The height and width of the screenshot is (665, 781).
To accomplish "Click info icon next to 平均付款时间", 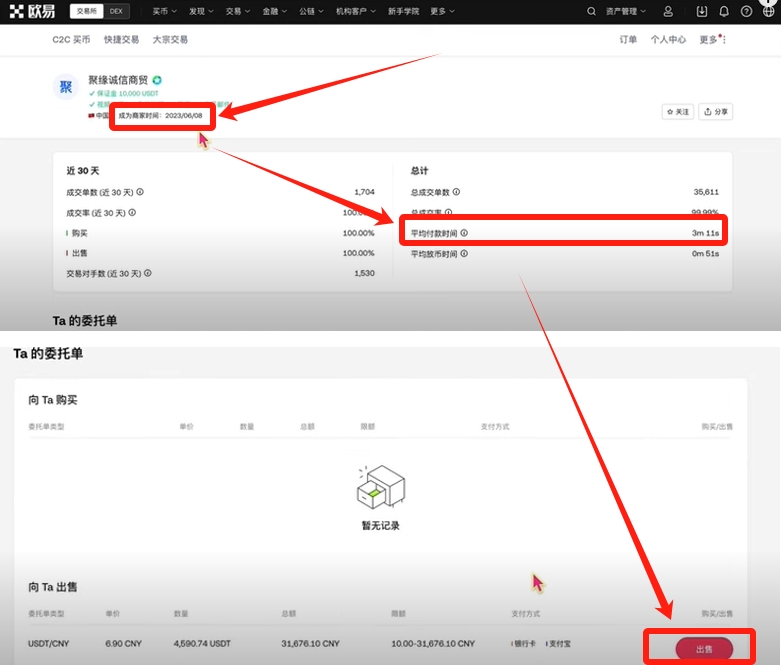I will [x=464, y=233].
